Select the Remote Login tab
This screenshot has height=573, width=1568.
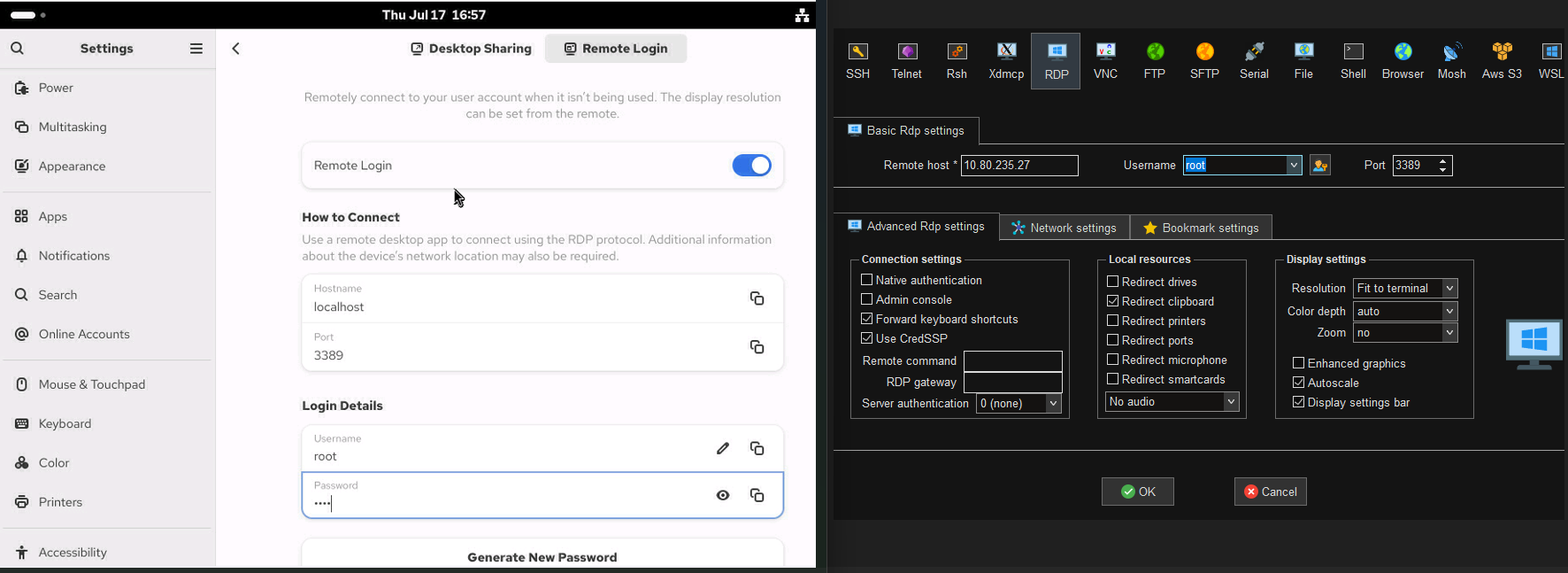click(616, 49)
